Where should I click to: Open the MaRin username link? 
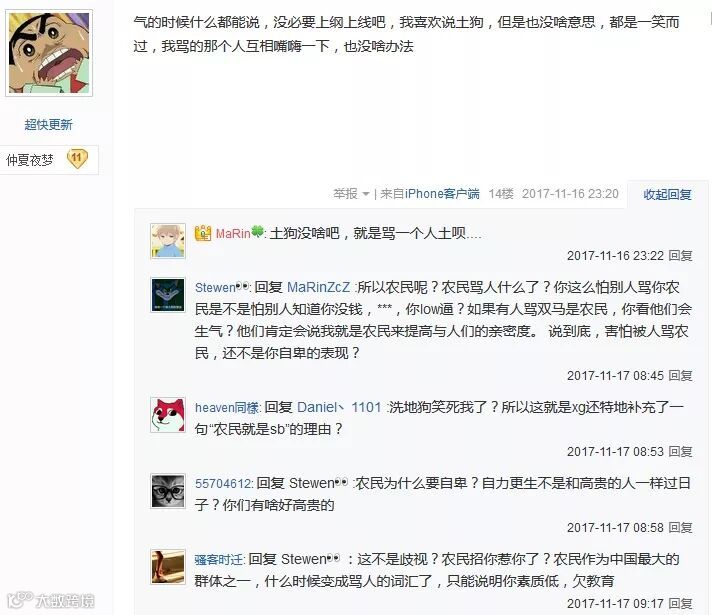[x=232, y=233]
